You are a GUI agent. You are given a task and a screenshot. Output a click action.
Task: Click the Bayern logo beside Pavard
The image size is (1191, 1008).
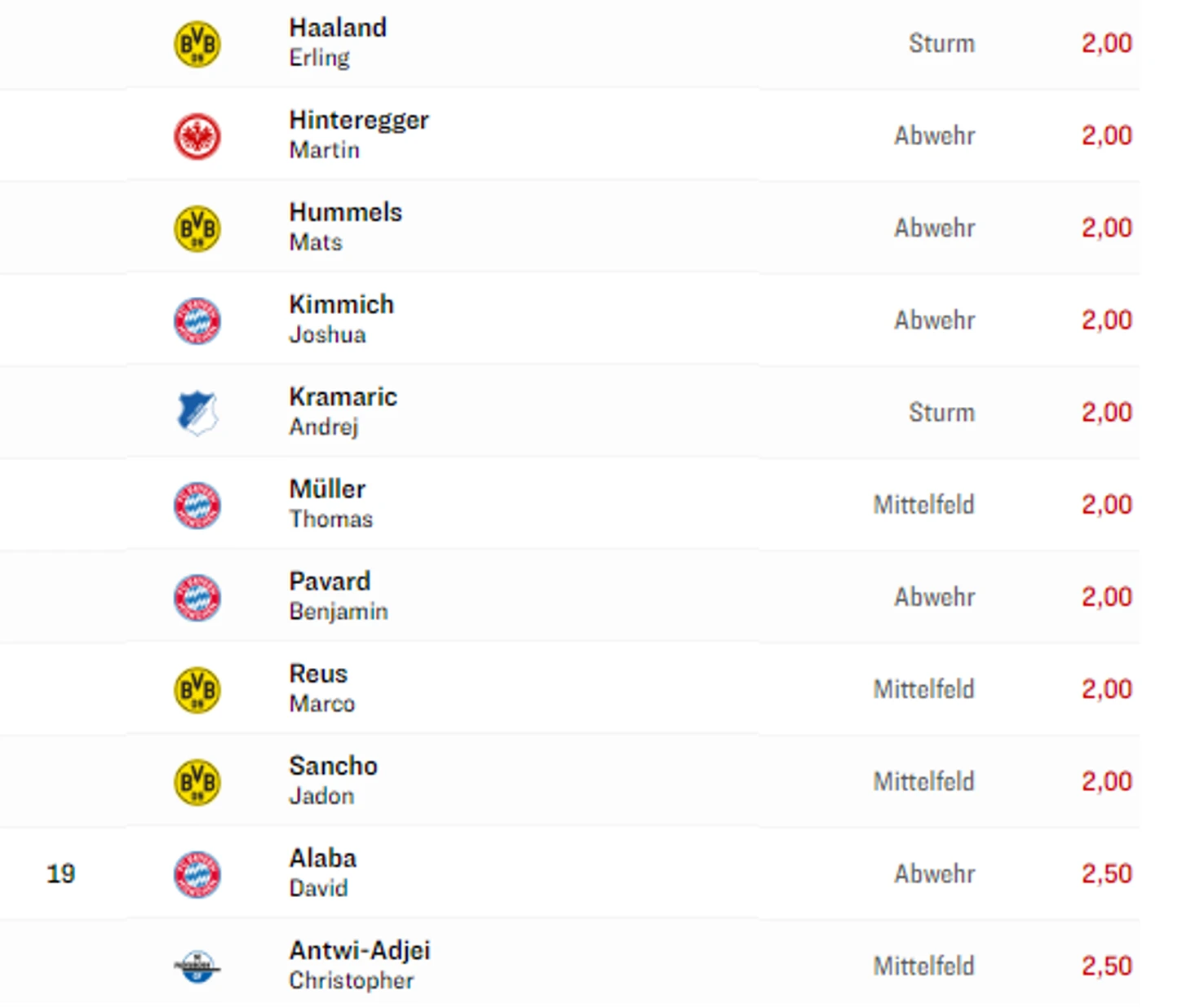click(x=197, y=598)
